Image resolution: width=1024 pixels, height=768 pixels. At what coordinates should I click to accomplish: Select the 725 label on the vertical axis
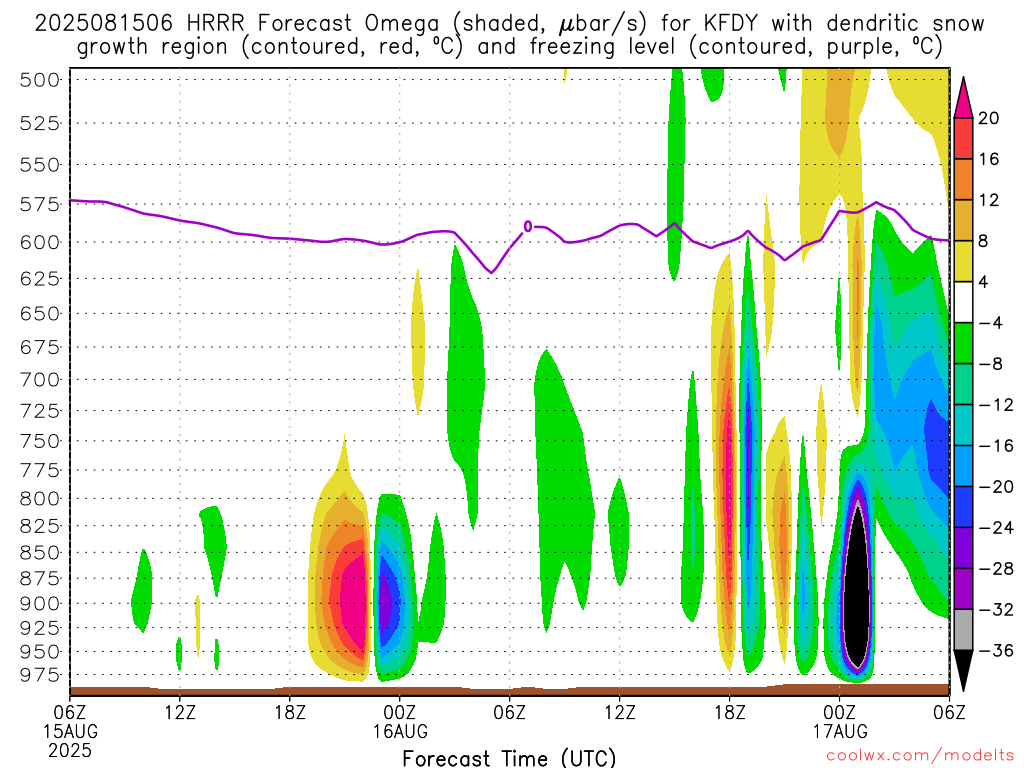(x=40, y=411)
